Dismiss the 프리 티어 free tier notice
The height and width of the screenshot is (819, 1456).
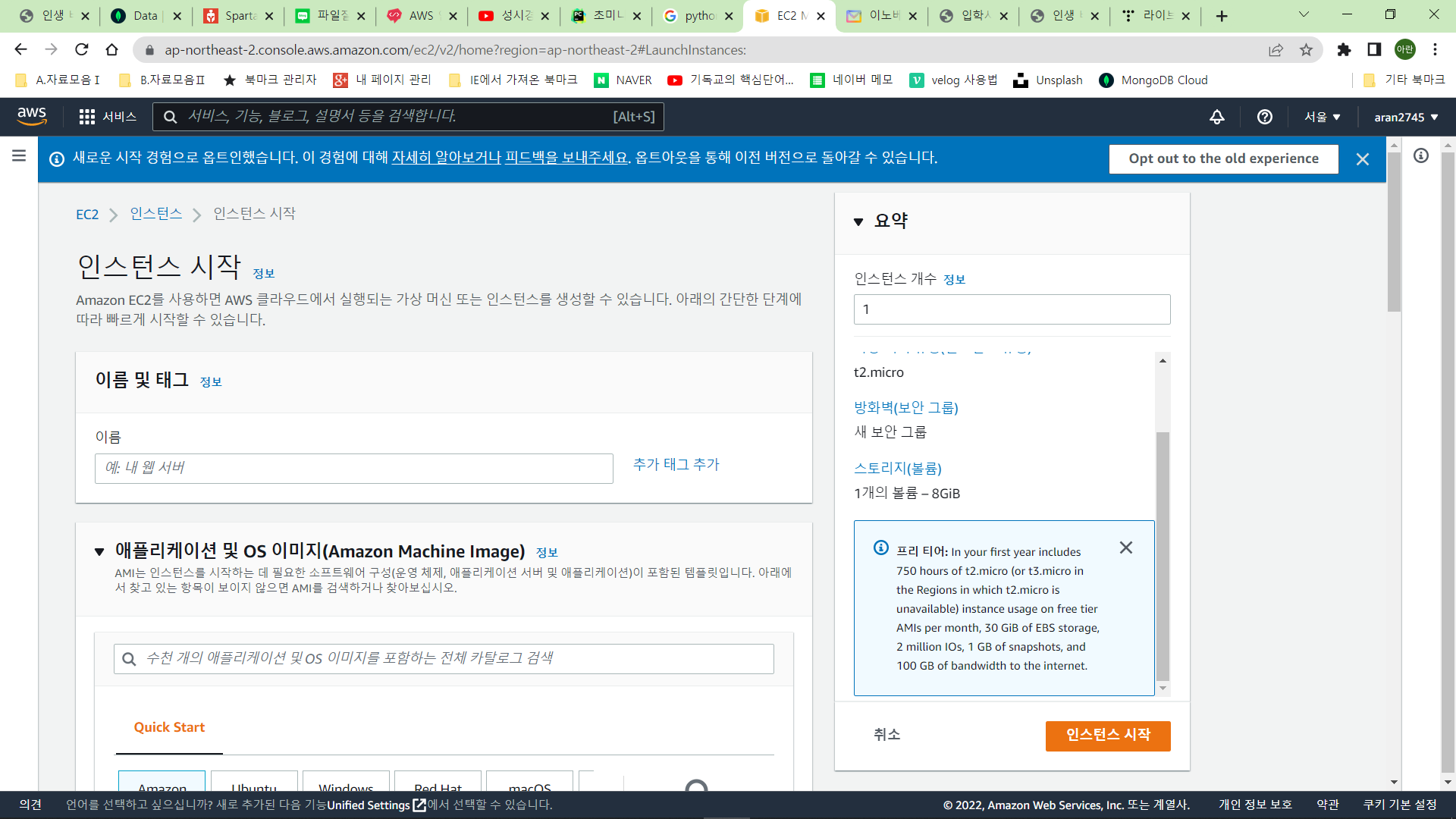[1126, 548]
